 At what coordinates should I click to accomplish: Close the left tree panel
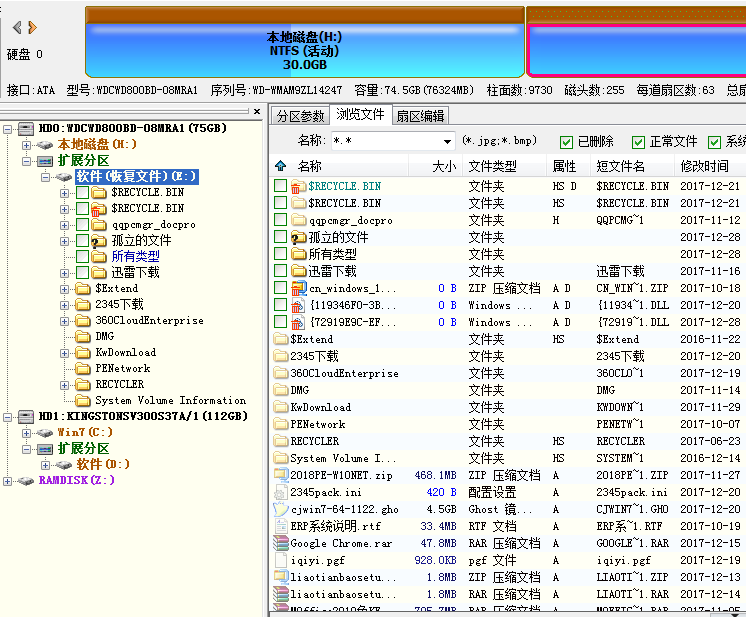click(257, 111)
